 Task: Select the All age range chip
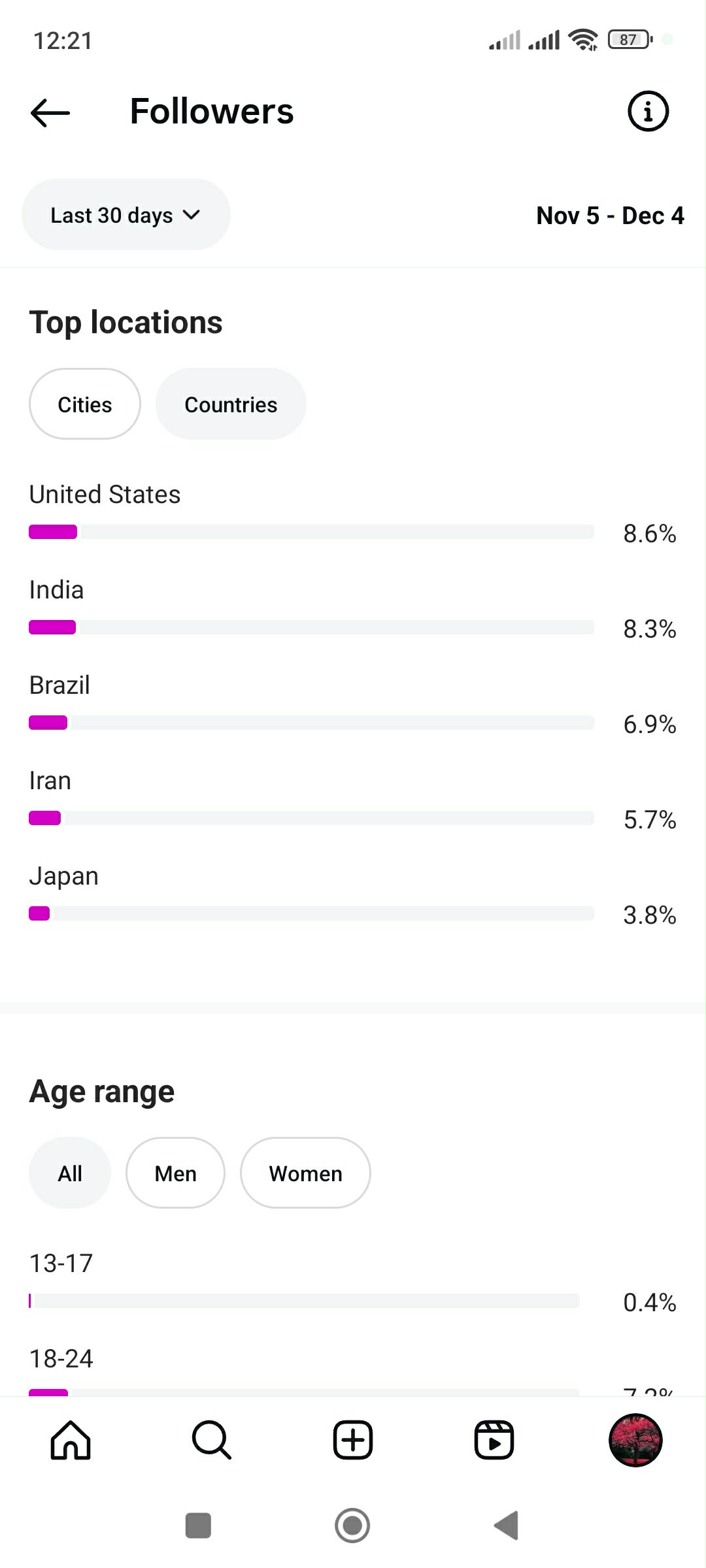[x=70, y=1173]
